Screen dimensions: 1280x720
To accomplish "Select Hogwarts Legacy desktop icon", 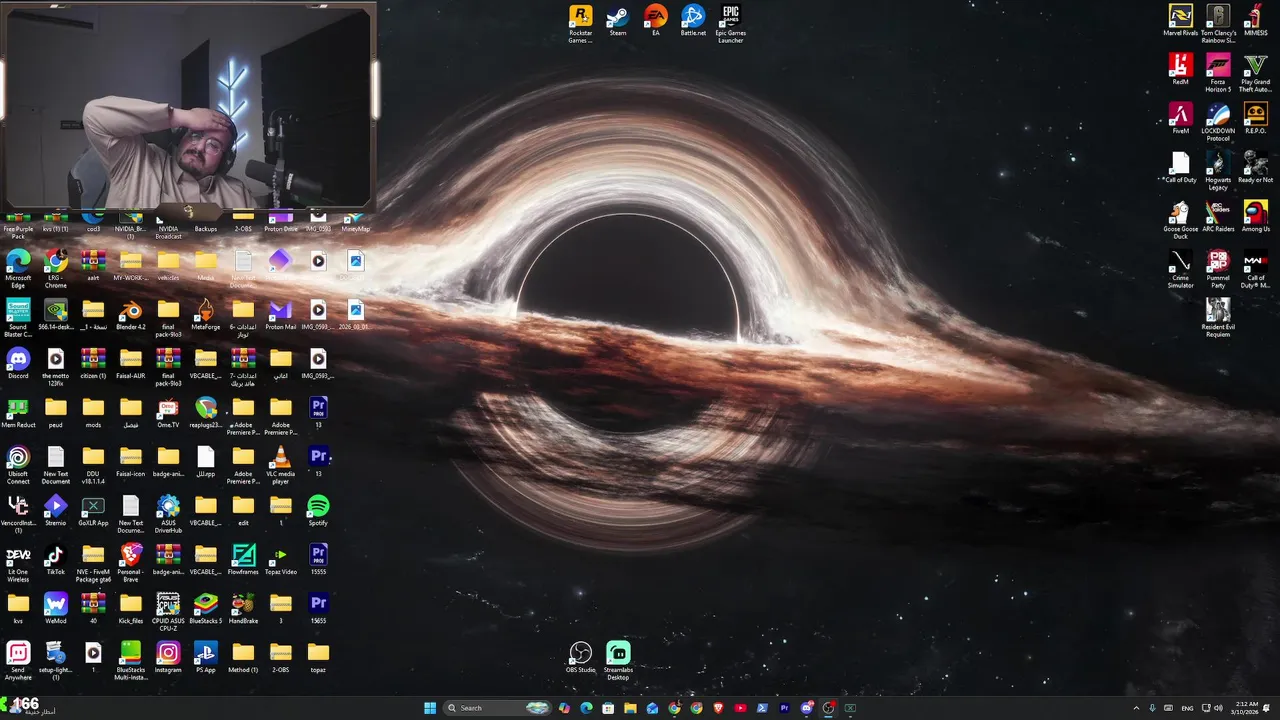I will pos(1217,170).
